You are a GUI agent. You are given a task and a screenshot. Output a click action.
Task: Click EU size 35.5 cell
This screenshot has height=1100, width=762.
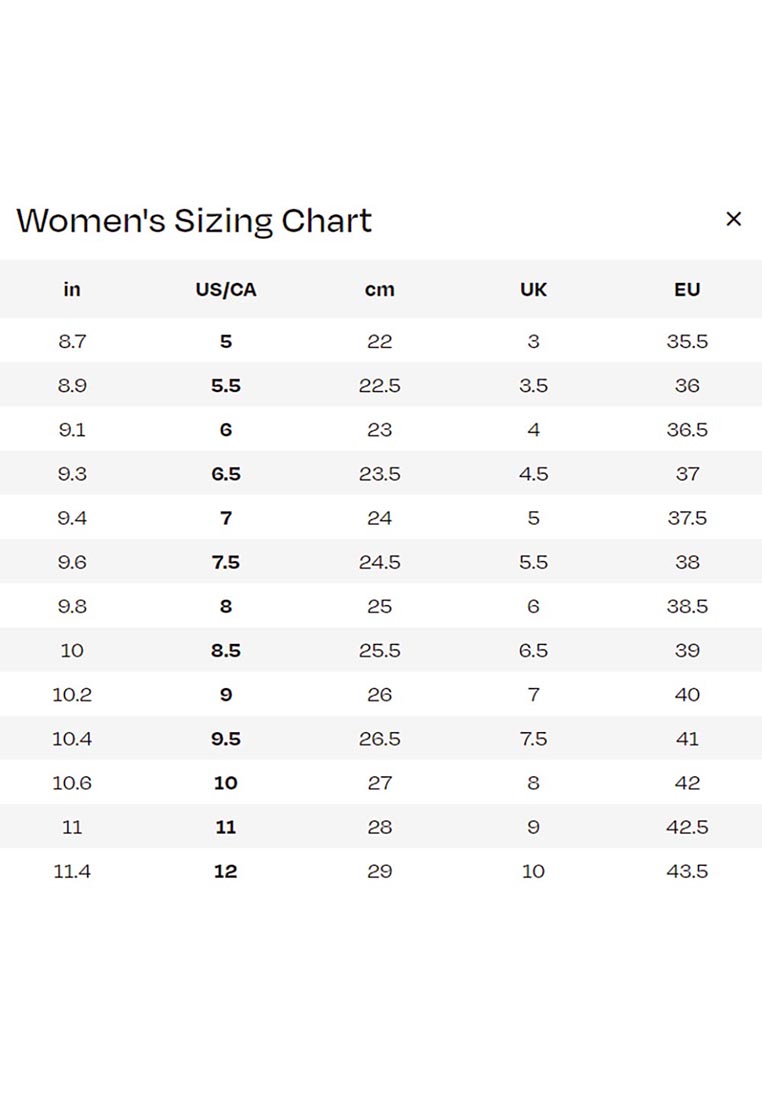tap(687, 341)
